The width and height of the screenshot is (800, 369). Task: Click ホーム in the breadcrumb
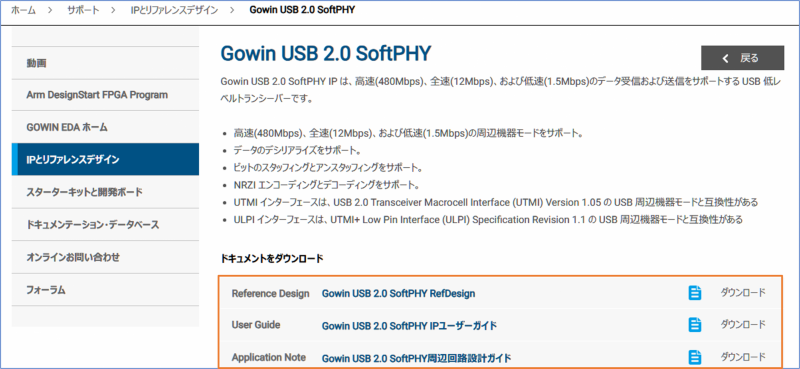pos(23,10)
